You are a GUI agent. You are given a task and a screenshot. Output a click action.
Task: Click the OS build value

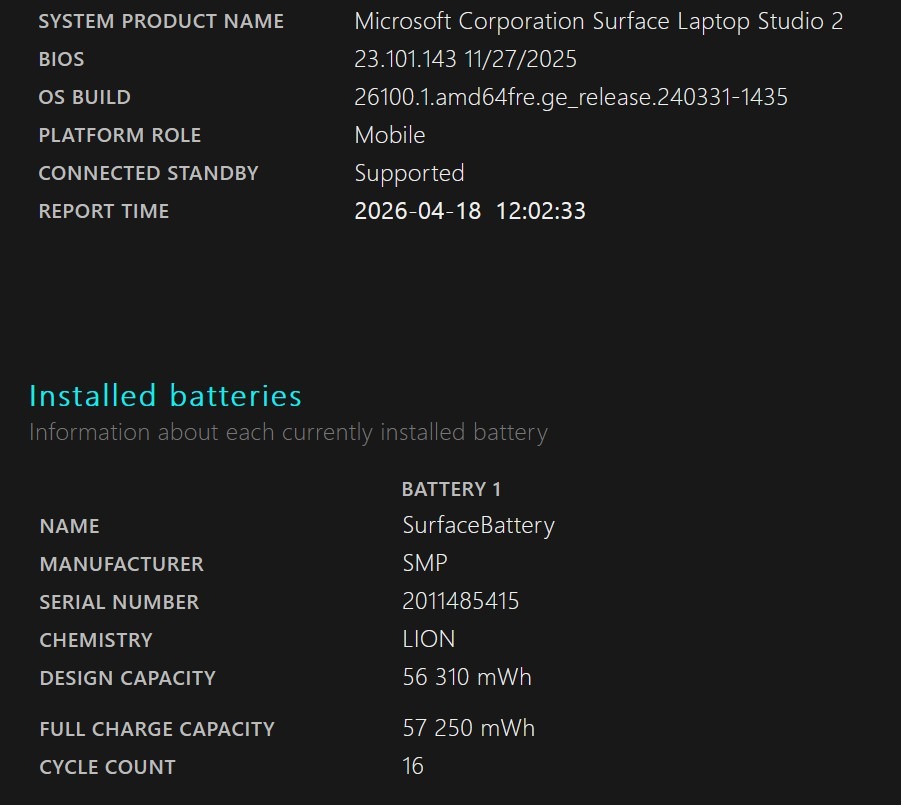[570, 97]
